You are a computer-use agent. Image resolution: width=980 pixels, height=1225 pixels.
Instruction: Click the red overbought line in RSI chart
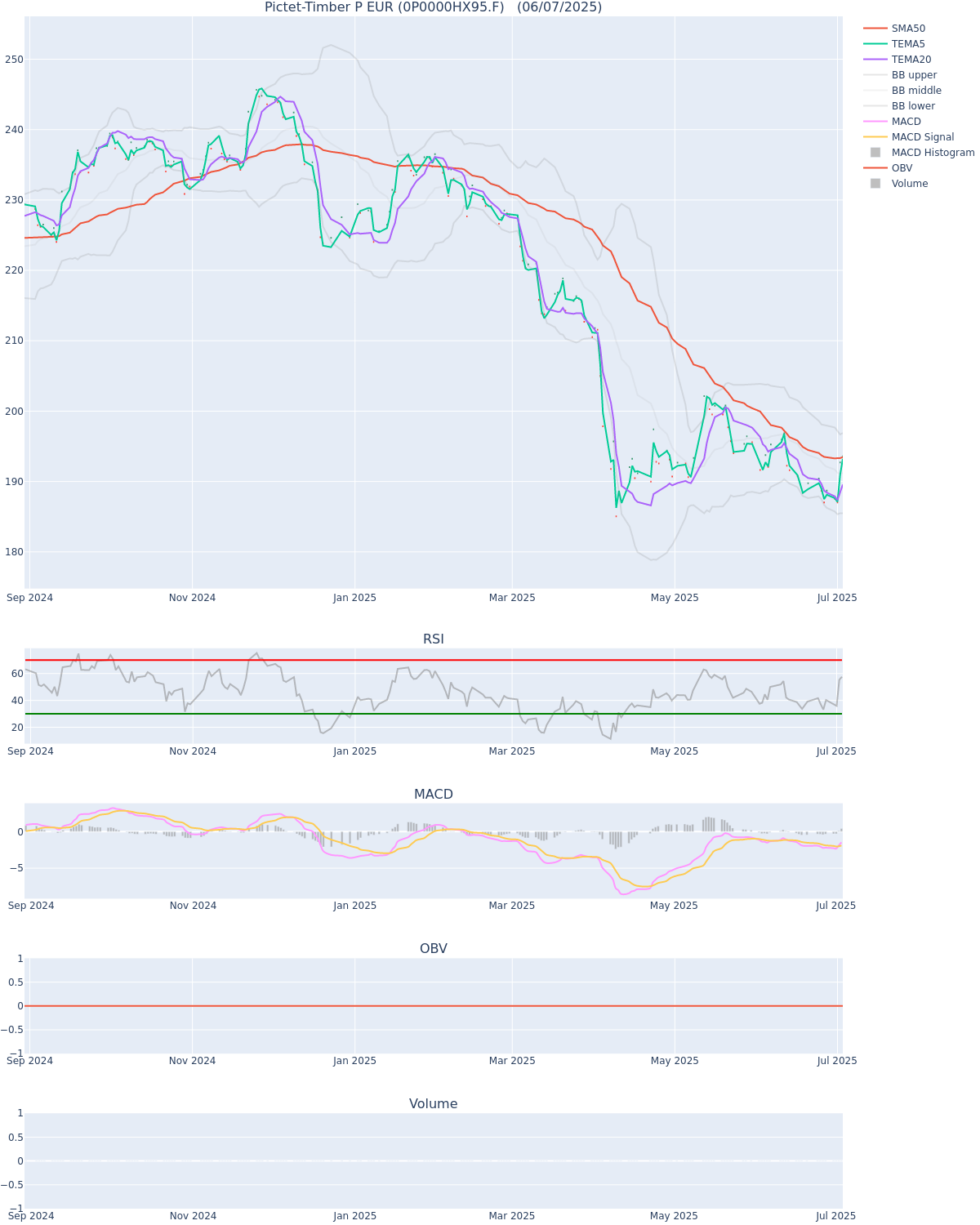click(x=433, y=660)
